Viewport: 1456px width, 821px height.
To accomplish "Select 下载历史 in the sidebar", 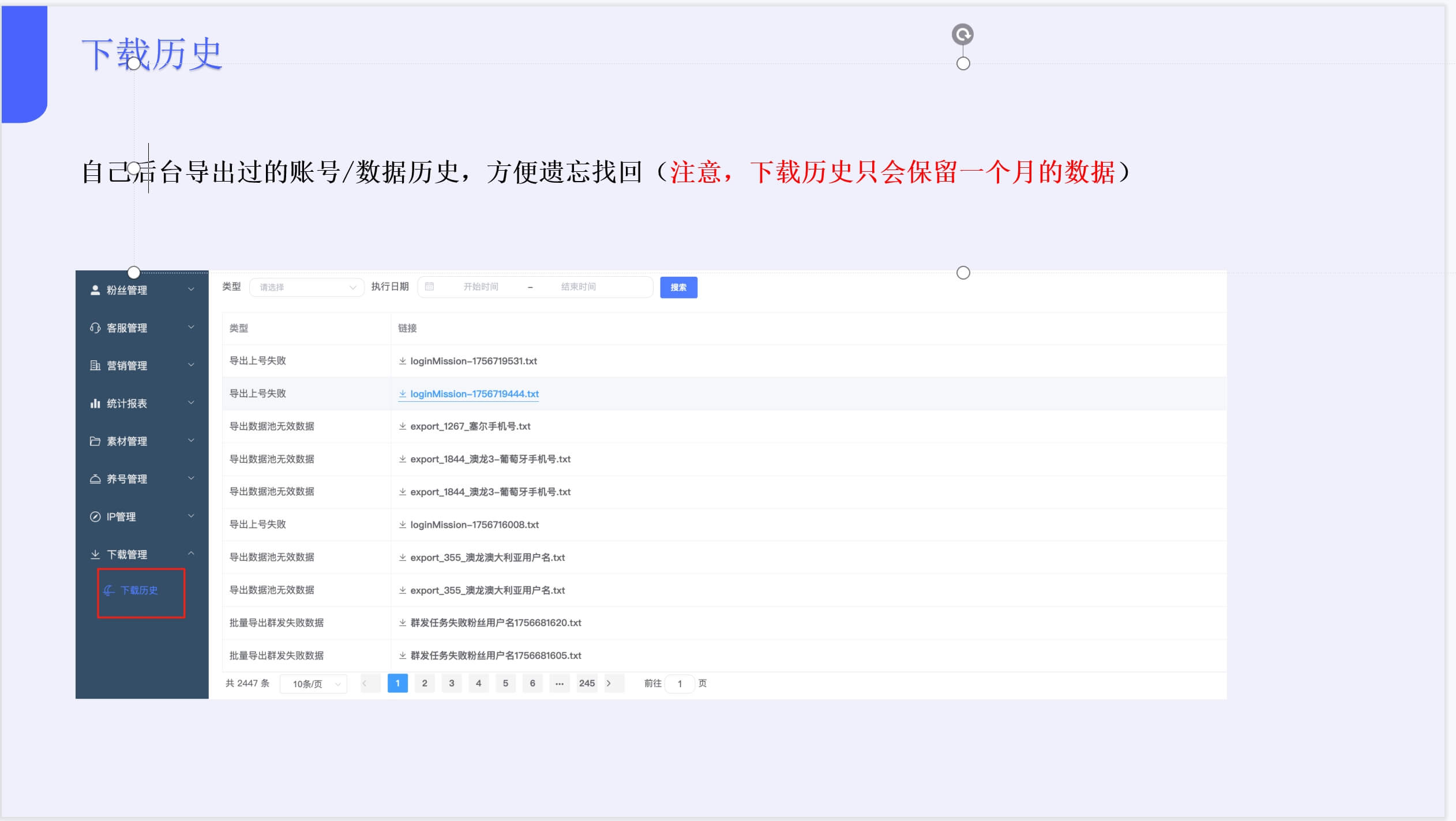I will (x=138, y=592).
